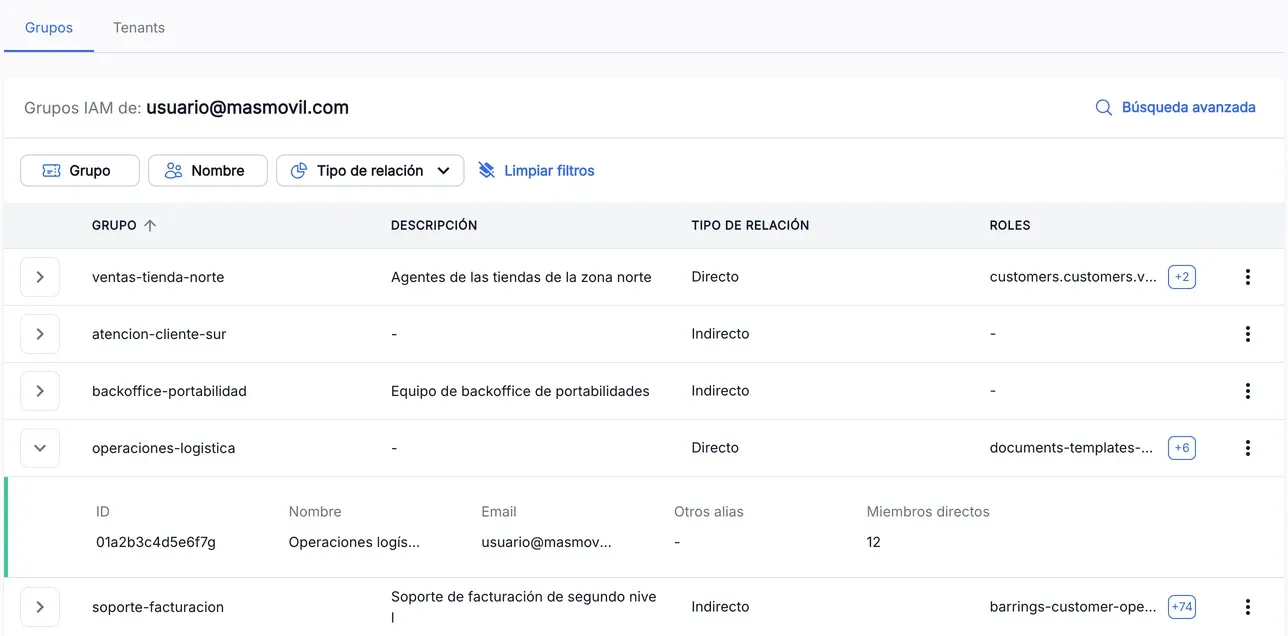Select the group name ventas-tienda-norte

coord(158,277)
